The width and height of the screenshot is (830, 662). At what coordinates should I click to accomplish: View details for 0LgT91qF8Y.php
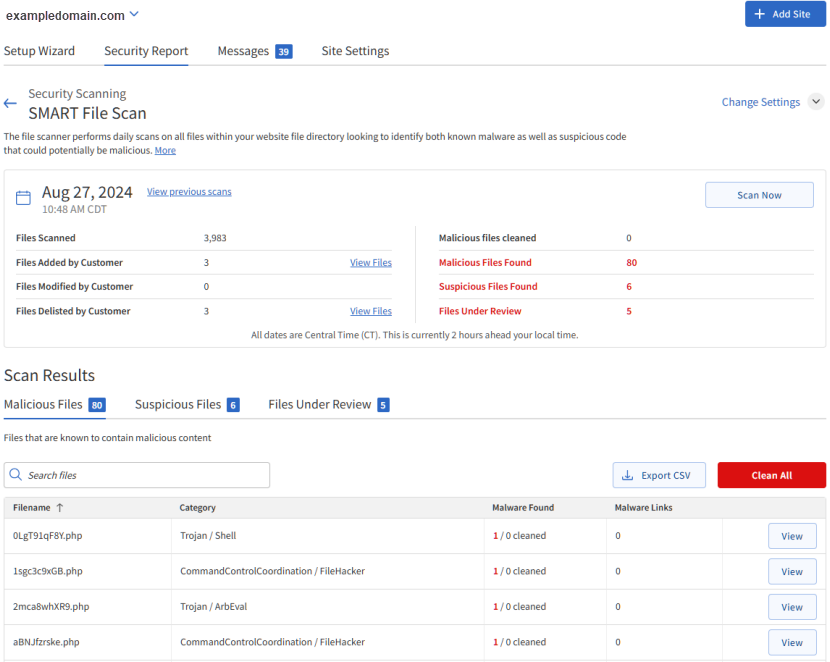791,536
